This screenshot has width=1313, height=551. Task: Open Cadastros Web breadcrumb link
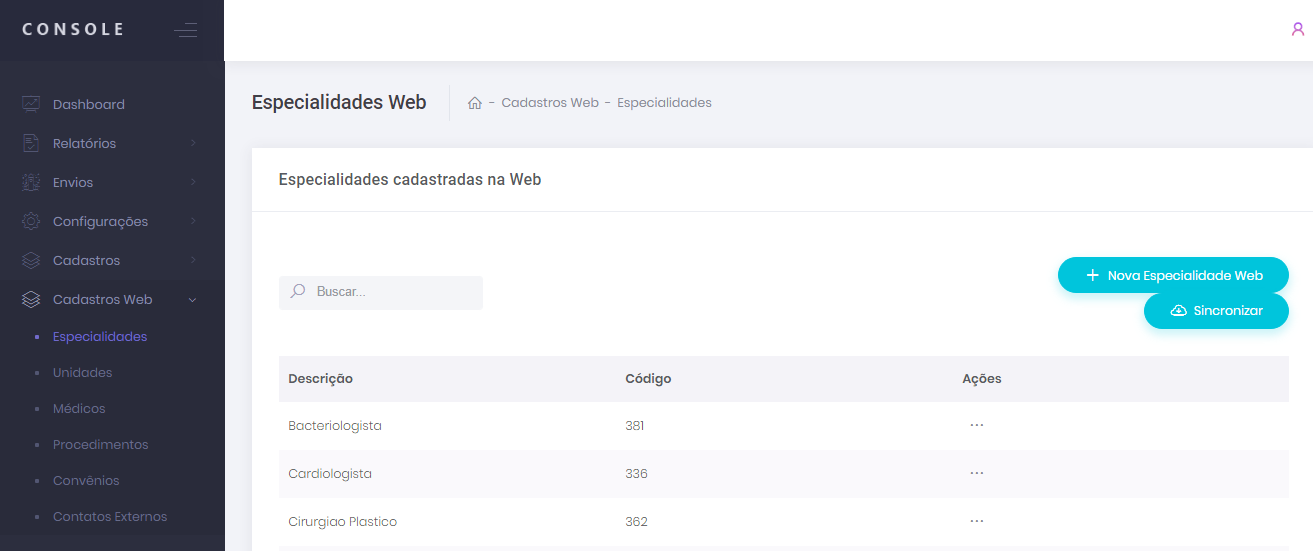549,103
